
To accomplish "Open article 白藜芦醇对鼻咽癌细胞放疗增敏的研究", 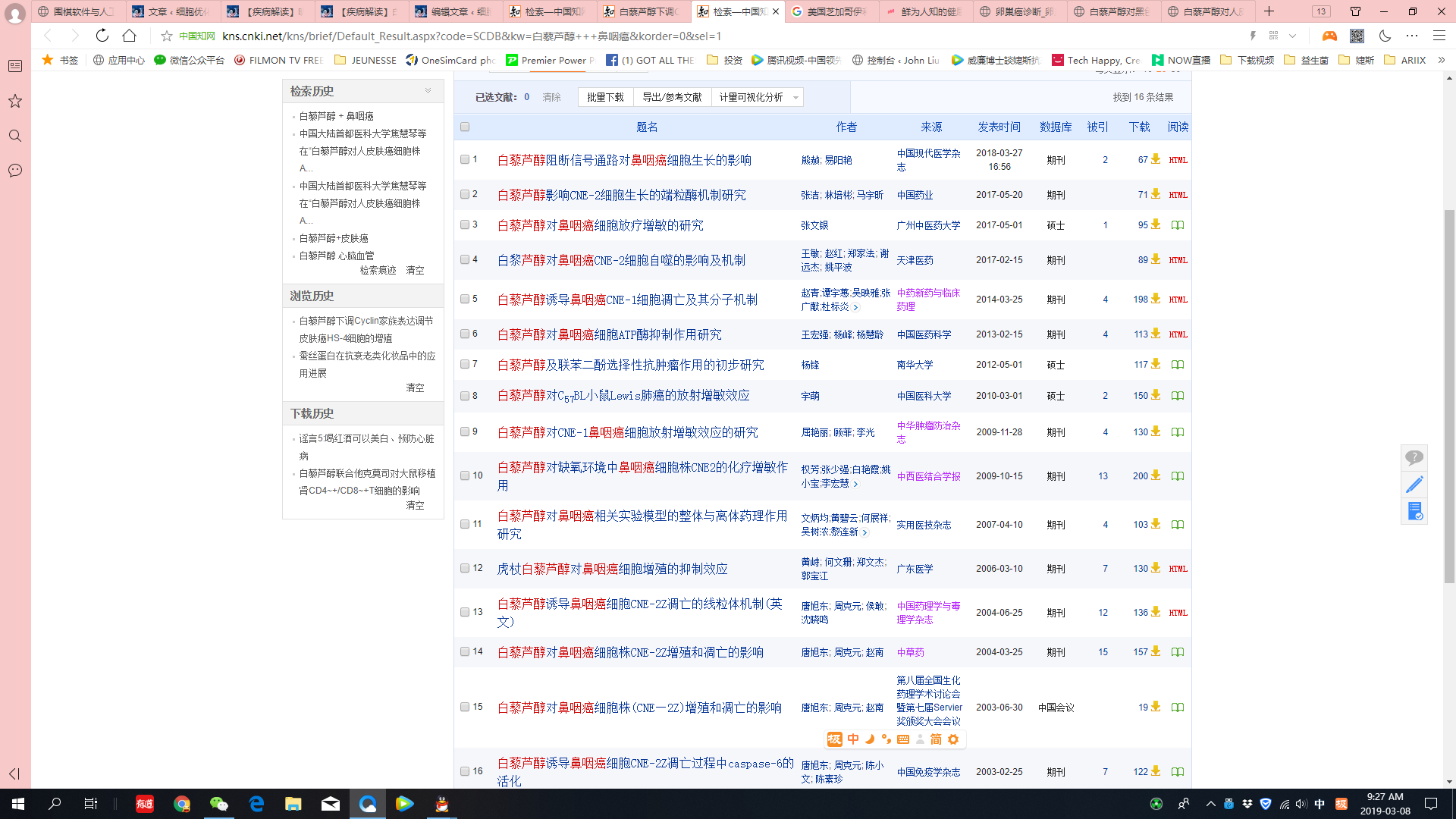I will pos(600,225).
